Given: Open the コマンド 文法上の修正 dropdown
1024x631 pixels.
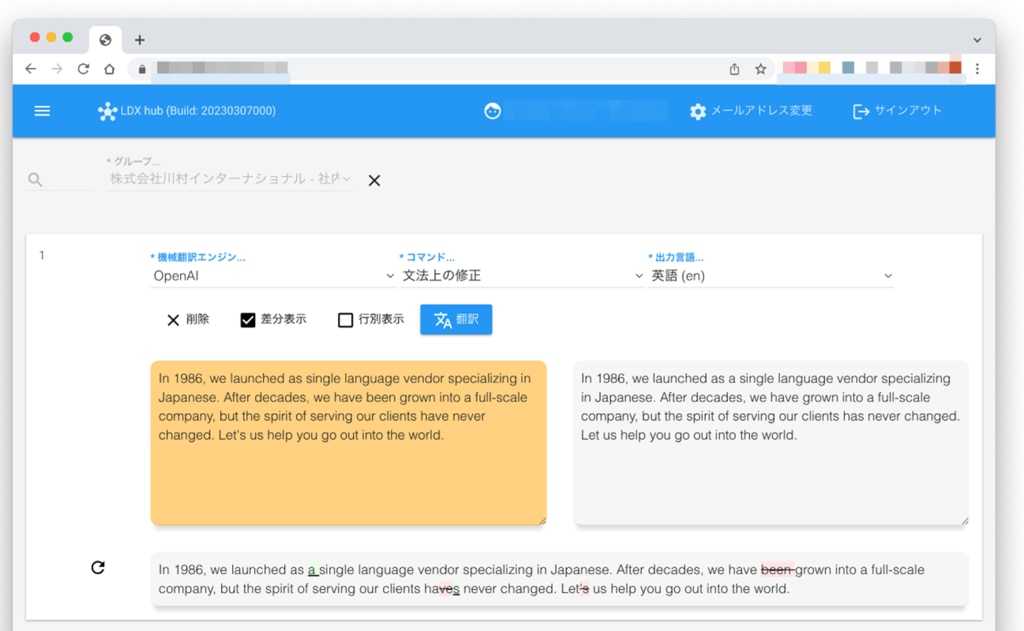Looking at the screenshot, I should click(x=521, y=276).
